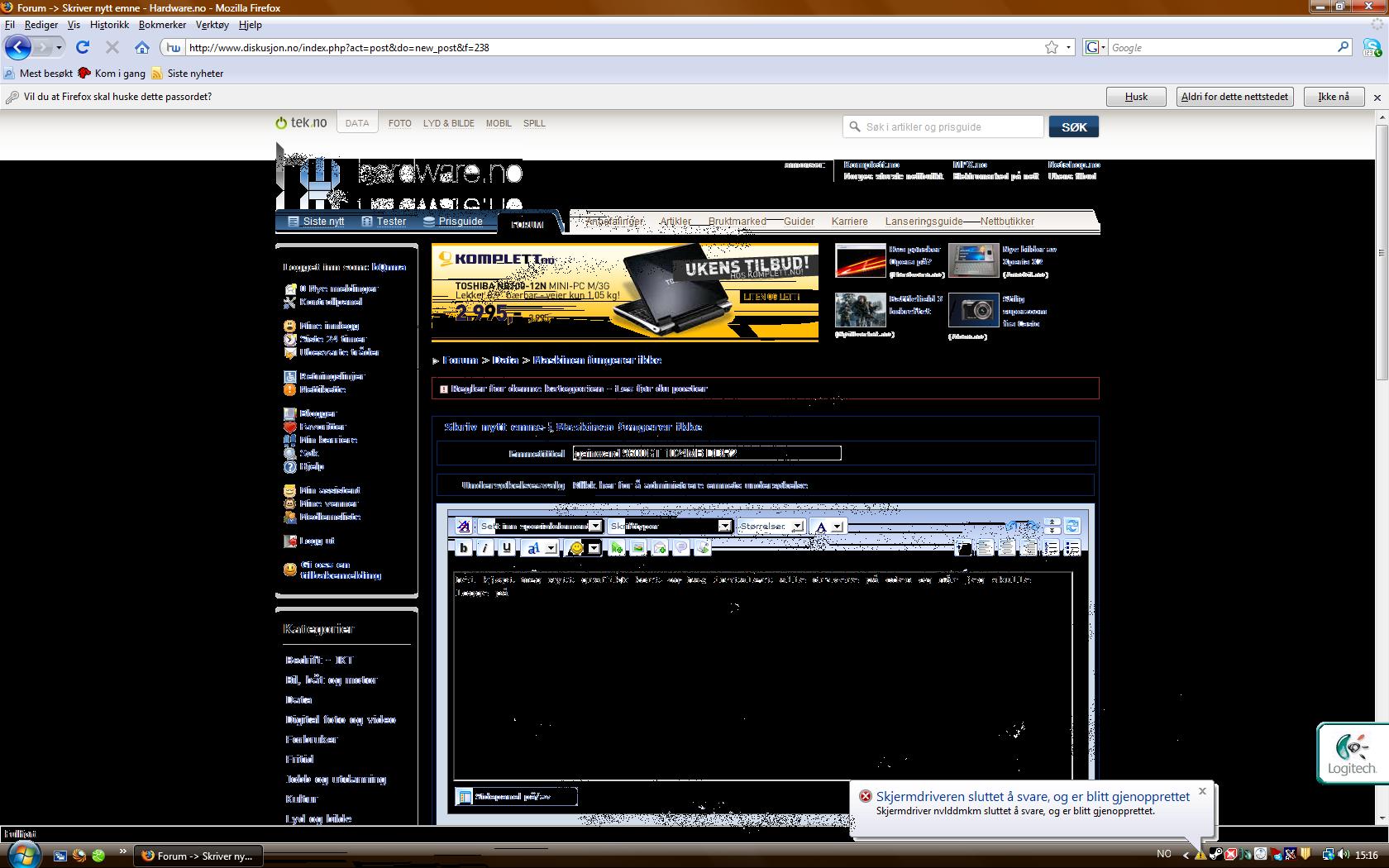Start the Google search with the magnifier icon

coord(1344,47)
